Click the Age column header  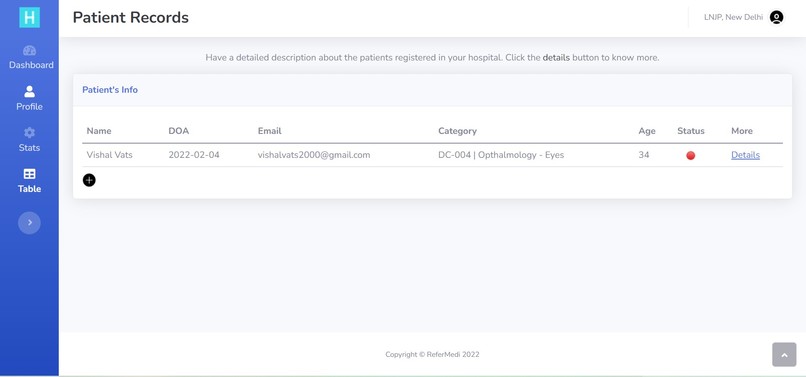[647, 131]
